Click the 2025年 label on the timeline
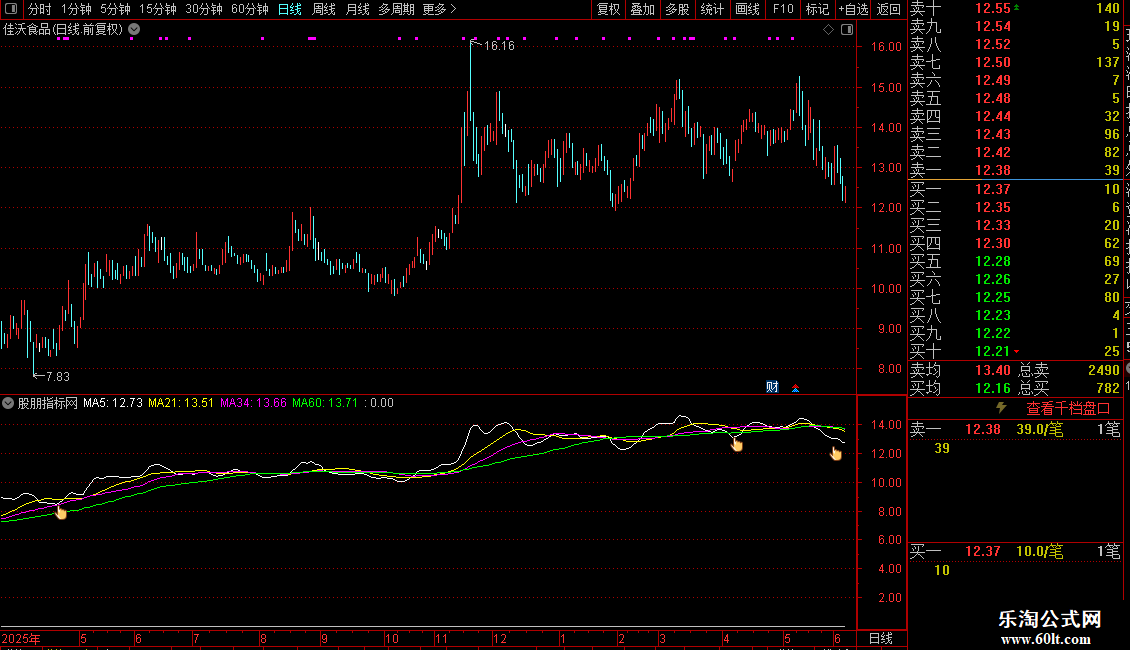This screenshot has width=1130, height=650. coord(21,638)
